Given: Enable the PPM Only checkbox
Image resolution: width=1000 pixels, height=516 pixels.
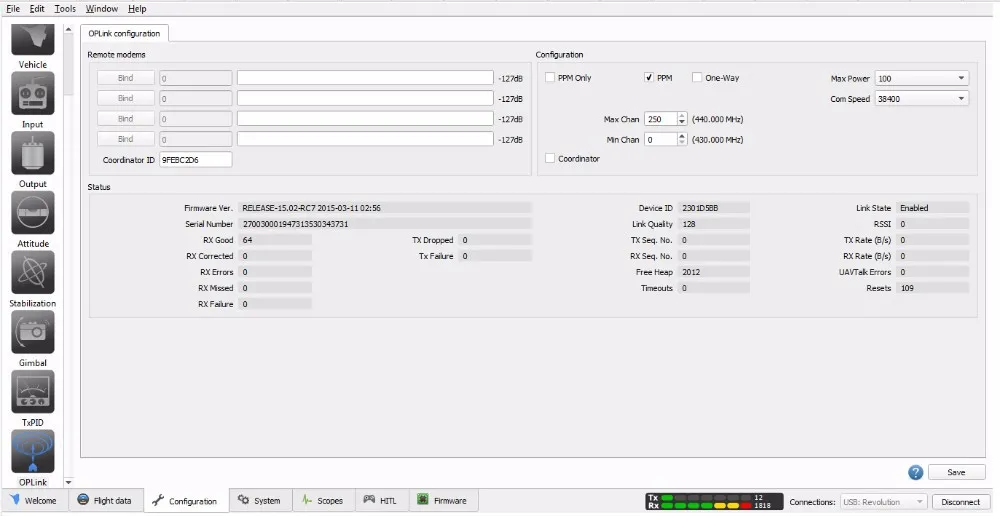Looking at the screenshot, I should 550,78.
